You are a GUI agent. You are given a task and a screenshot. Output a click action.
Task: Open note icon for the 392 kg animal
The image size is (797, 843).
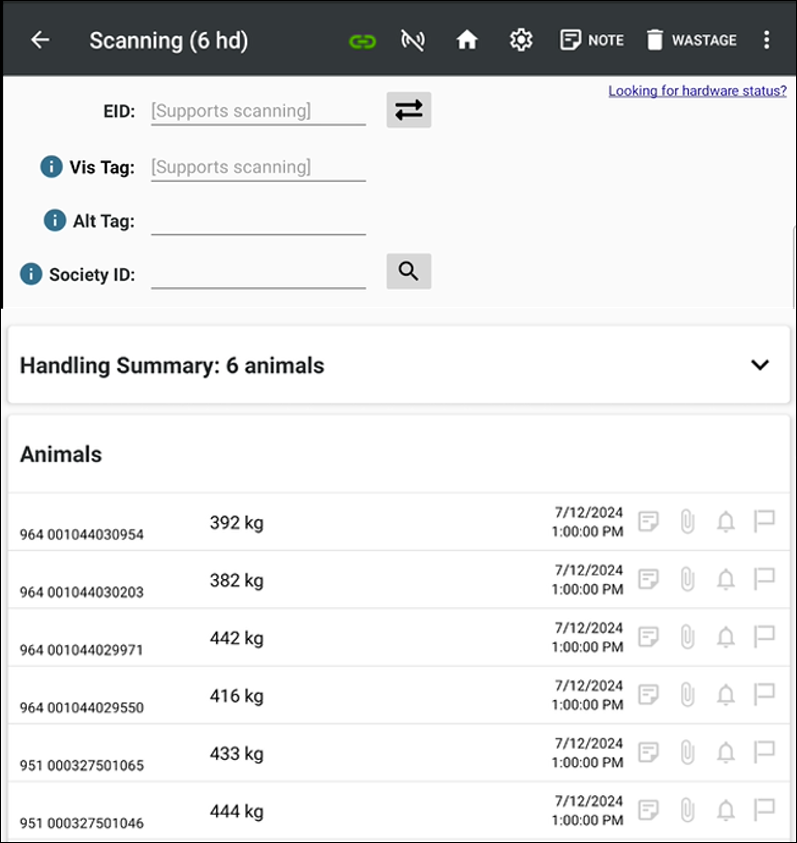click(x=649, y=521)
